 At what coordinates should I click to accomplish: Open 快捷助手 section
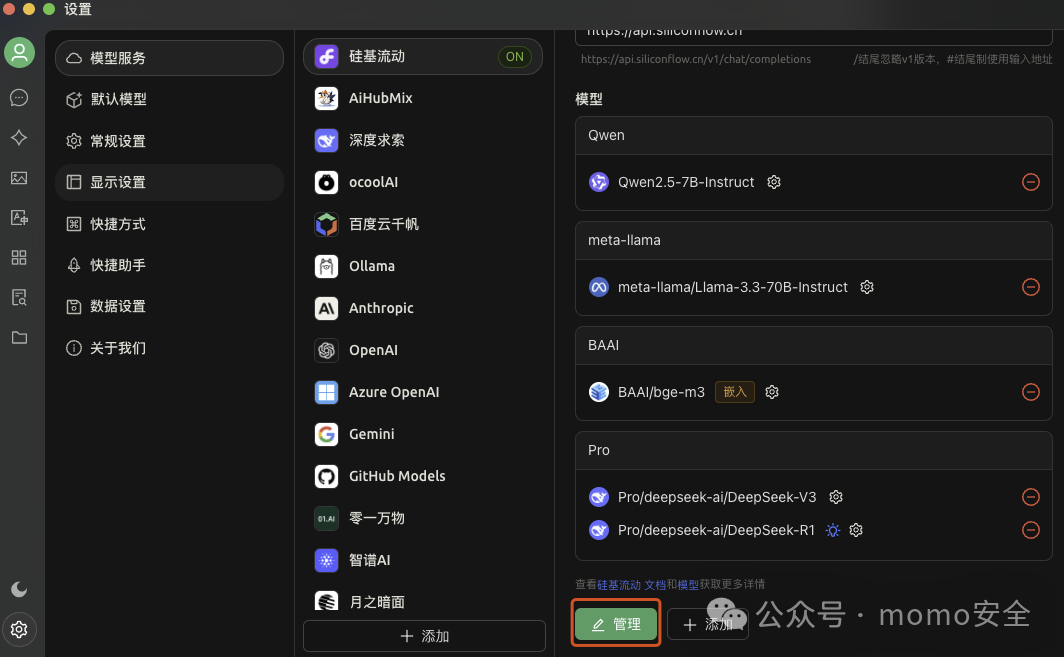point(169,265)
